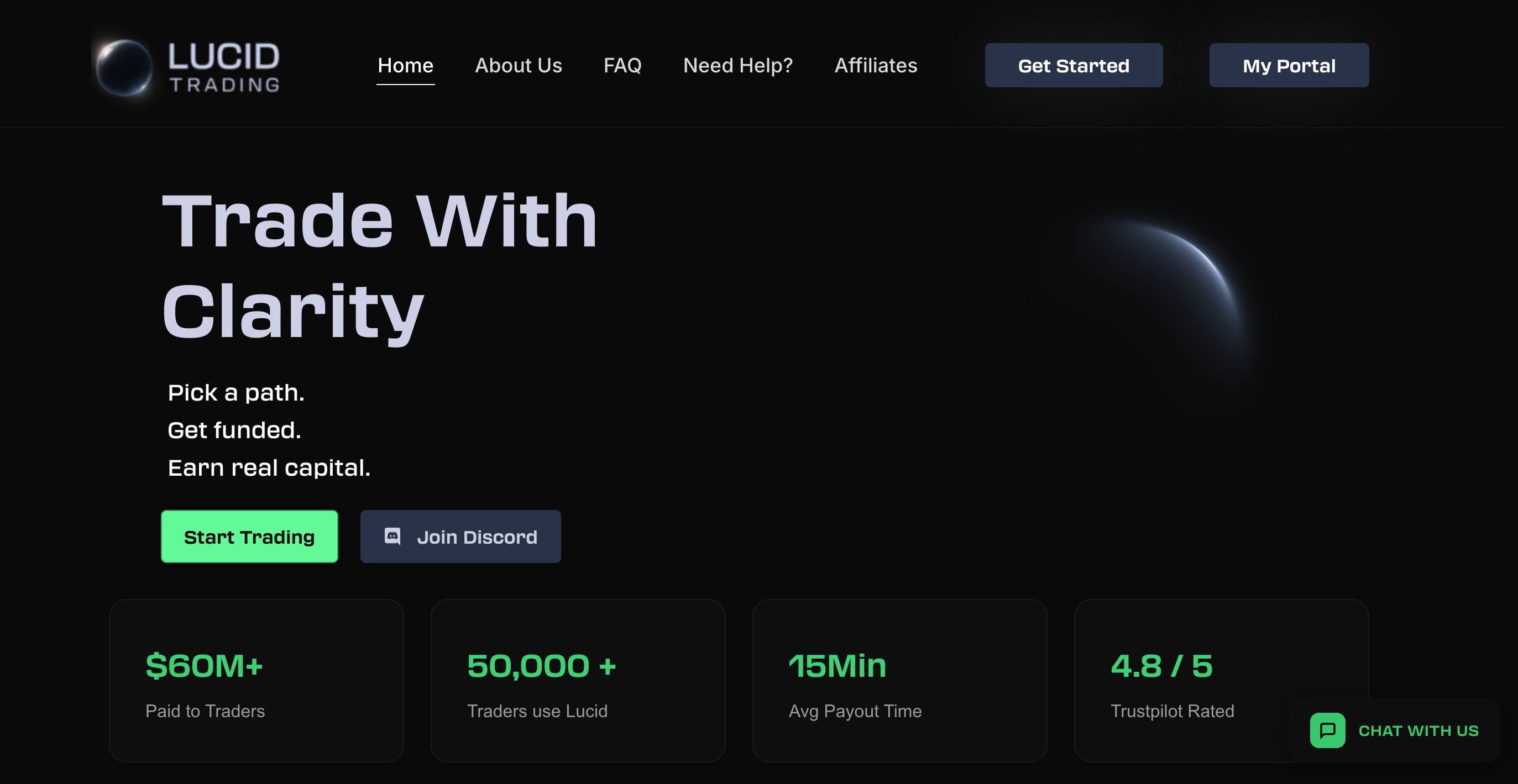Select Need Help? in navigation

738,65
